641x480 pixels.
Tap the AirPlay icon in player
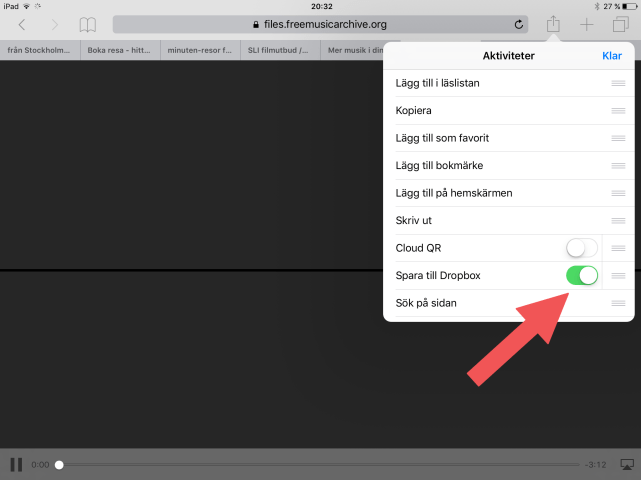(627, 464)
